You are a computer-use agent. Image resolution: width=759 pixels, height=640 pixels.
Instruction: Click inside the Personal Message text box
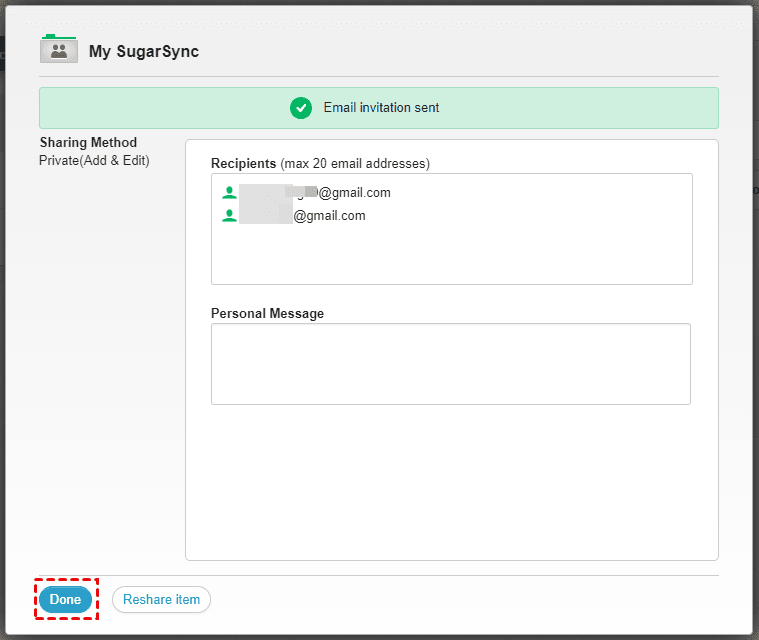click(451, 364)
